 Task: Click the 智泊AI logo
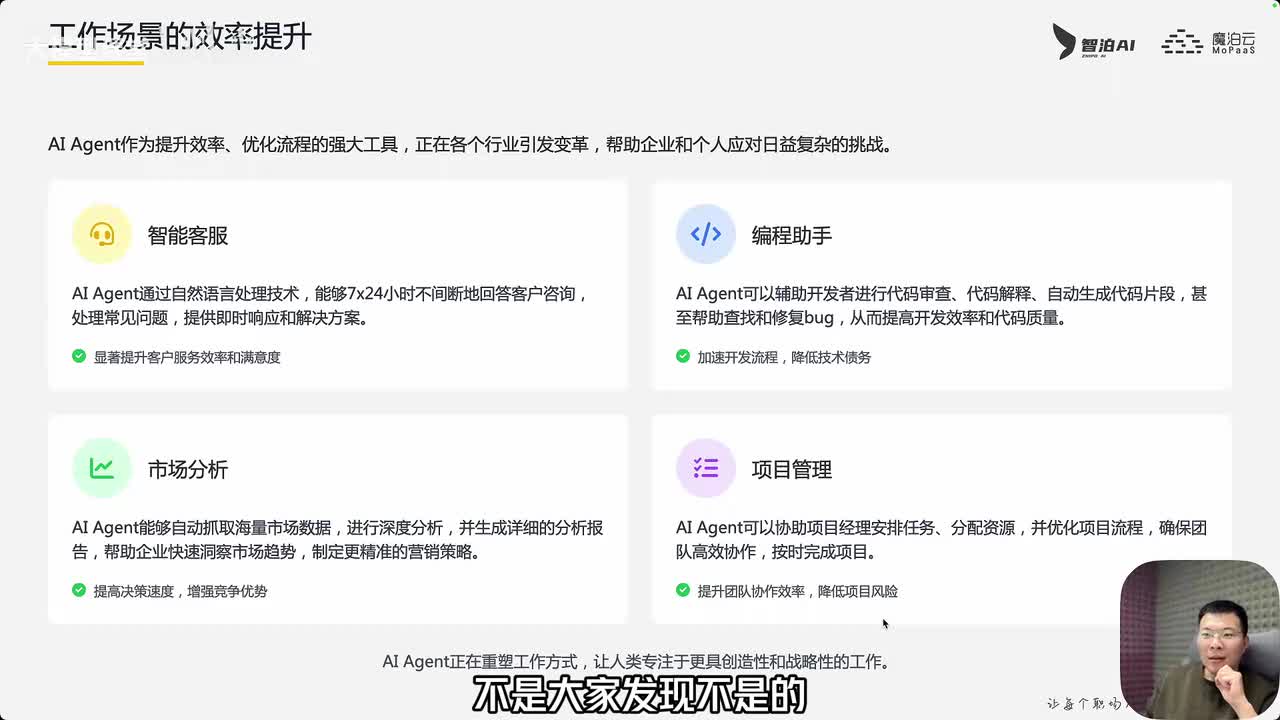point(1094,42)
